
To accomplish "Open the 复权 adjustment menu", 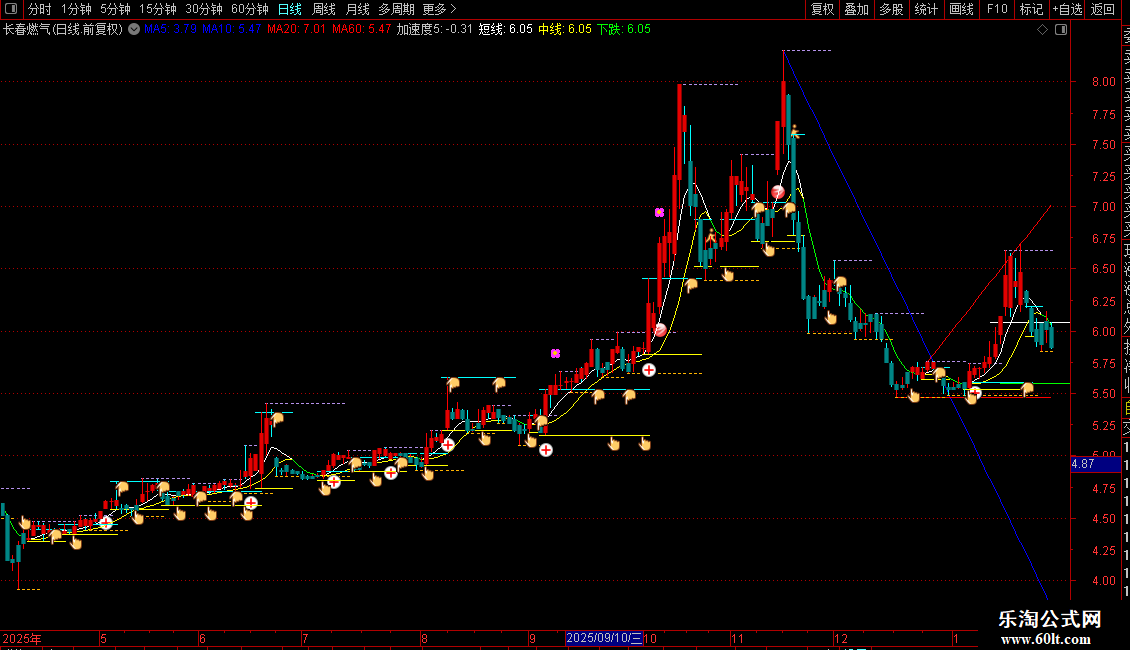I will coord(822,9).
